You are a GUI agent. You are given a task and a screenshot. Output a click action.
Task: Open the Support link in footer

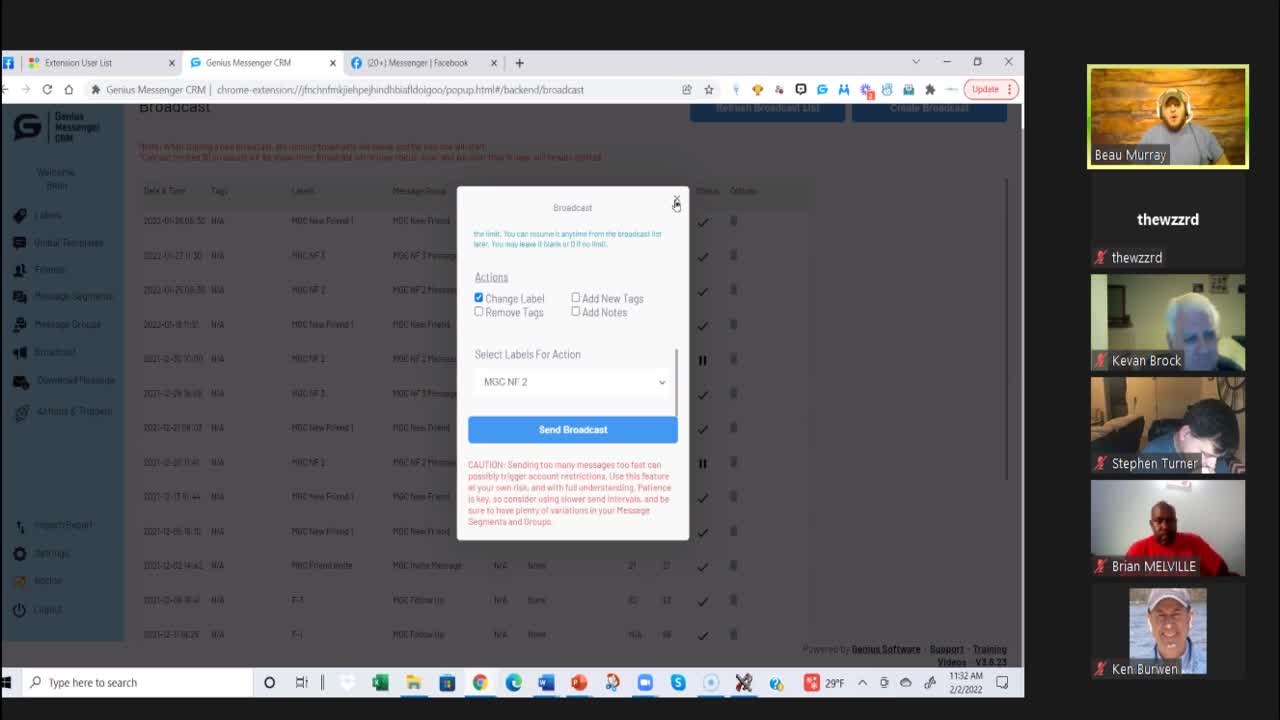(947, 649)
